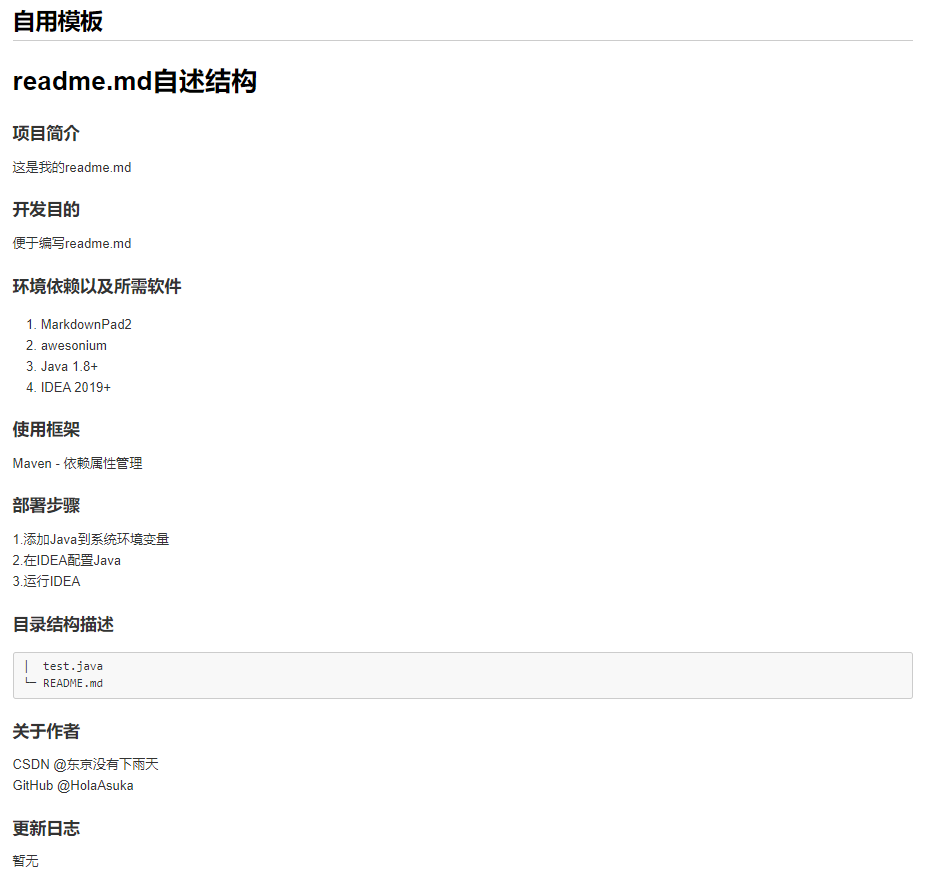This screenshot has height=875, width=928.
Task: Select the 添加Java到系统环境变量 step text
Action: point(90,539)
